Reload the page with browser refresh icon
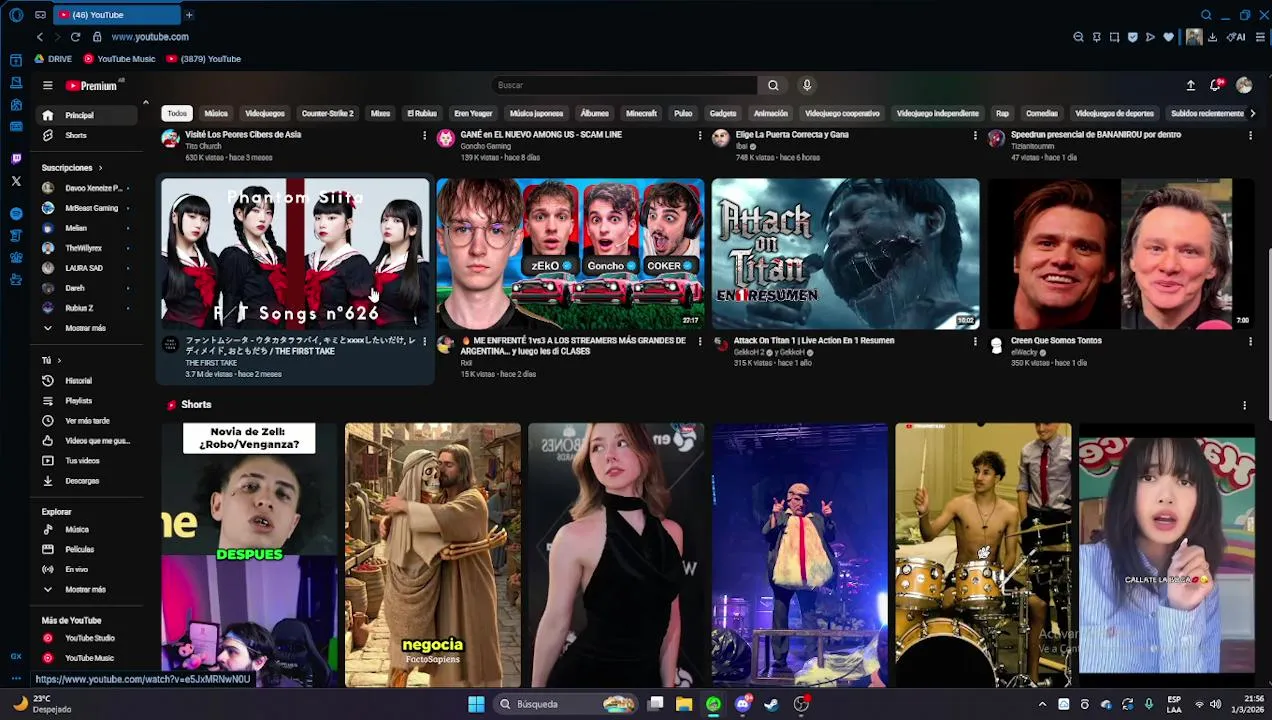The image size is (1272, 720). click(x=75, y=37)
